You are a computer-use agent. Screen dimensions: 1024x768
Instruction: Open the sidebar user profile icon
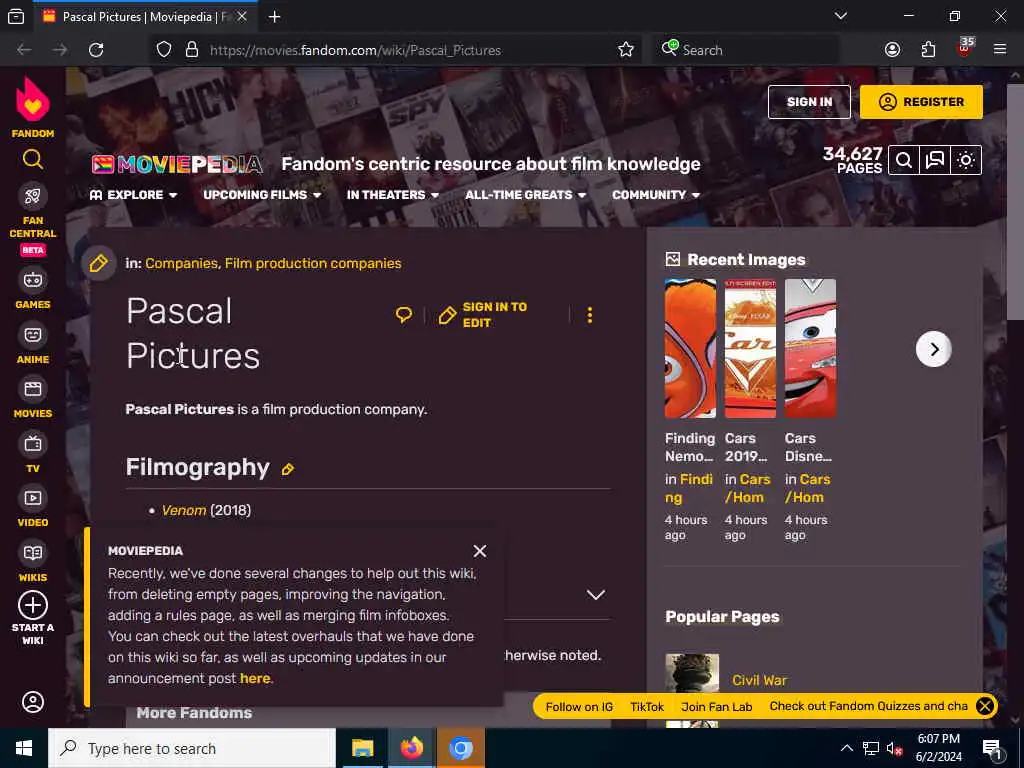33,702
